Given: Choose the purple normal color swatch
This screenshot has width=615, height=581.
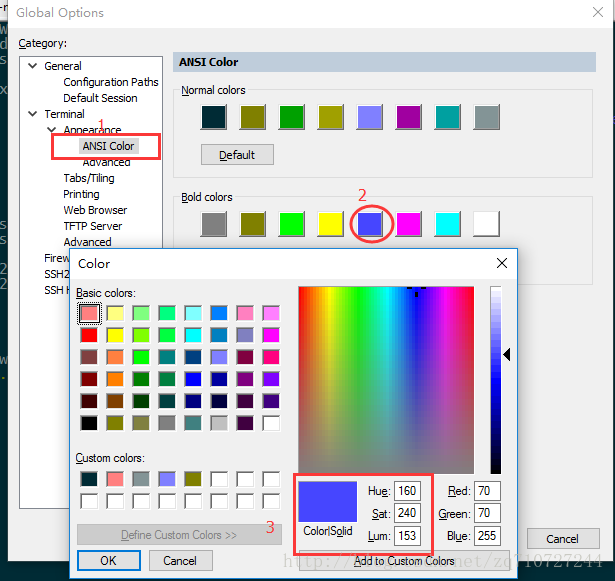Looking at the screenshot, I should pos(409,117).
